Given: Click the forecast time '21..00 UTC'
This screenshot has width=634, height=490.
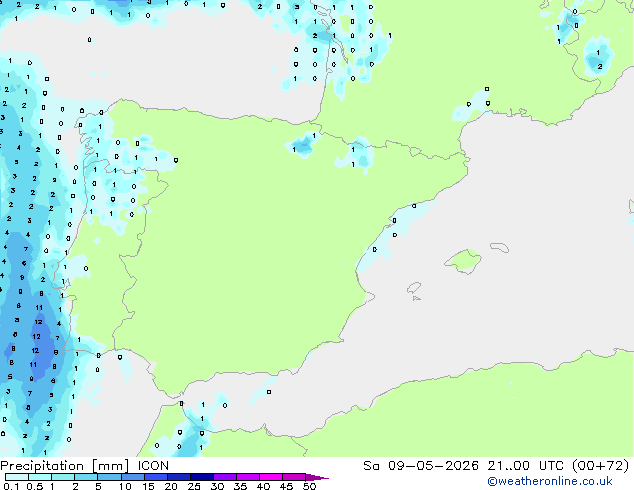Looking at the screenshot, I should 526,466.
